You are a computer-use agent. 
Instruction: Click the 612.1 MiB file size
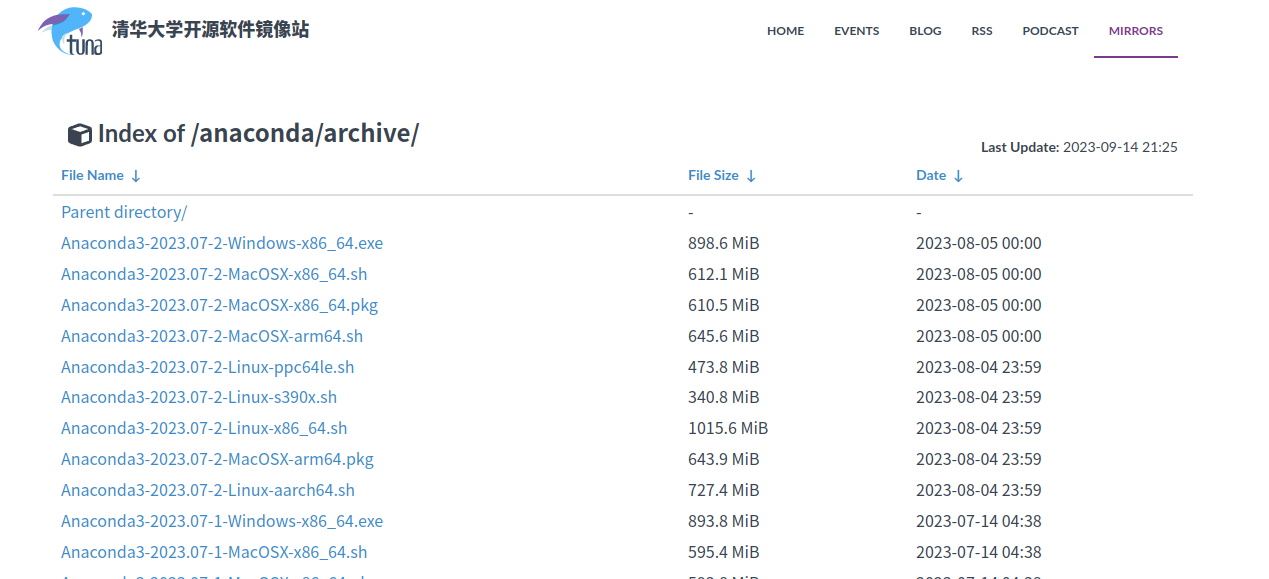(724, 274)
